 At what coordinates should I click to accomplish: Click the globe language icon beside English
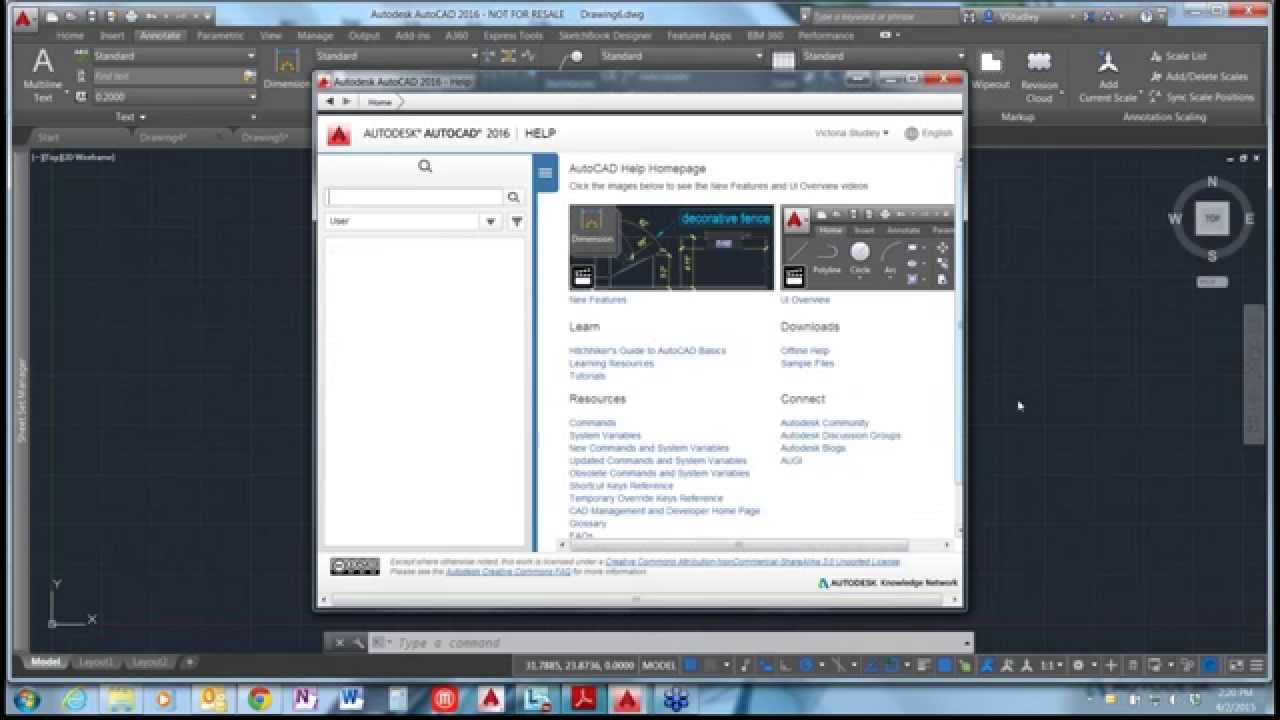point(911,133)
